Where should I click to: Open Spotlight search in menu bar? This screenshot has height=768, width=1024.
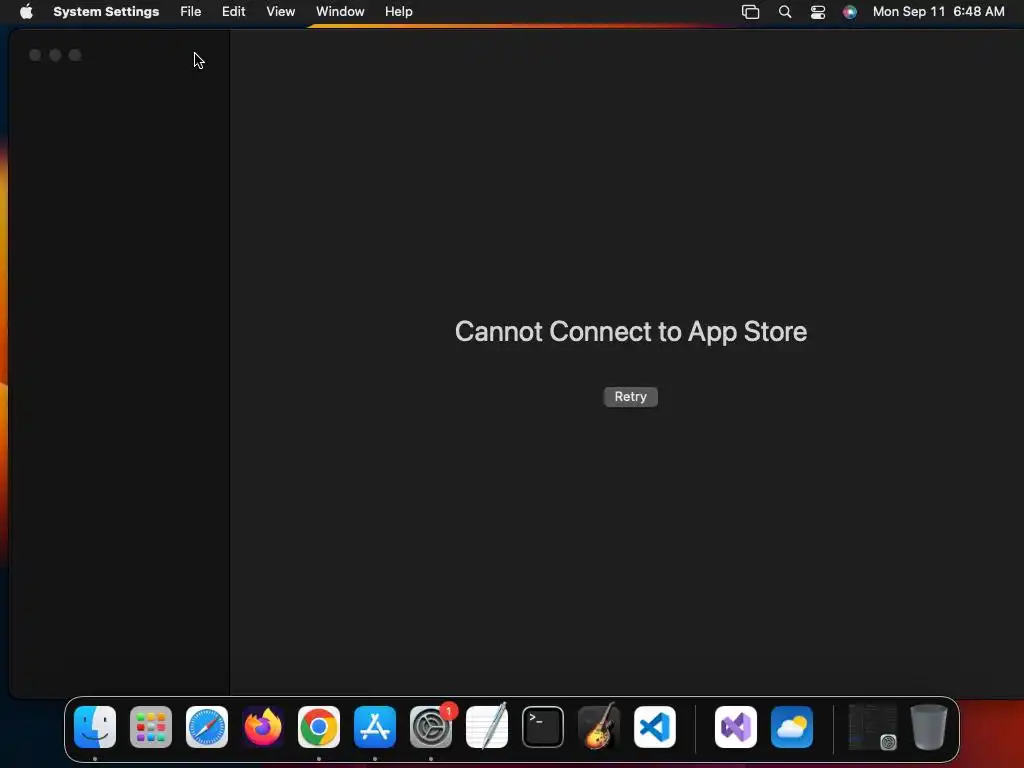pos(785,12)
